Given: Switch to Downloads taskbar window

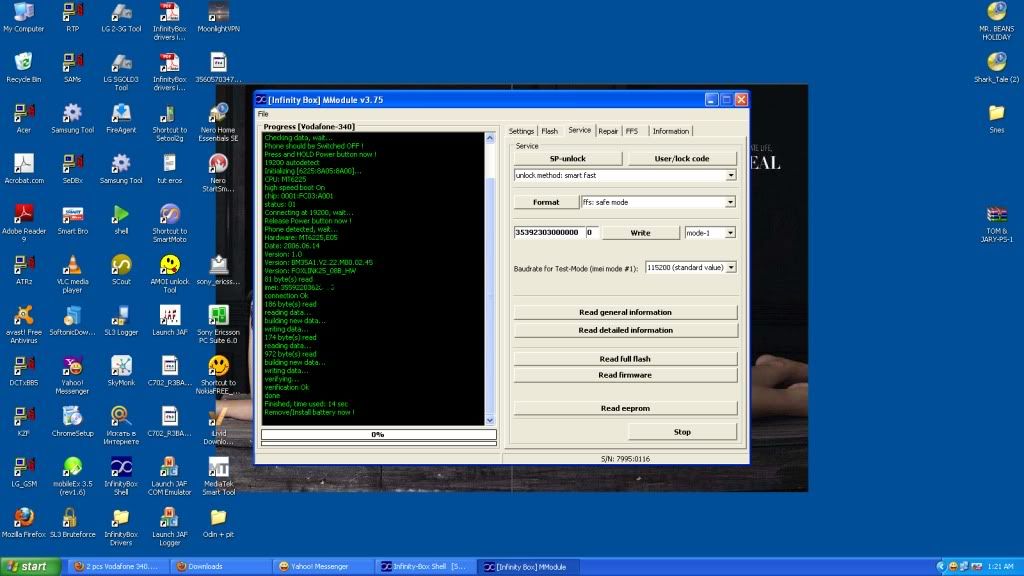Looking at the screenshot, I should click(x=220, y=567).
